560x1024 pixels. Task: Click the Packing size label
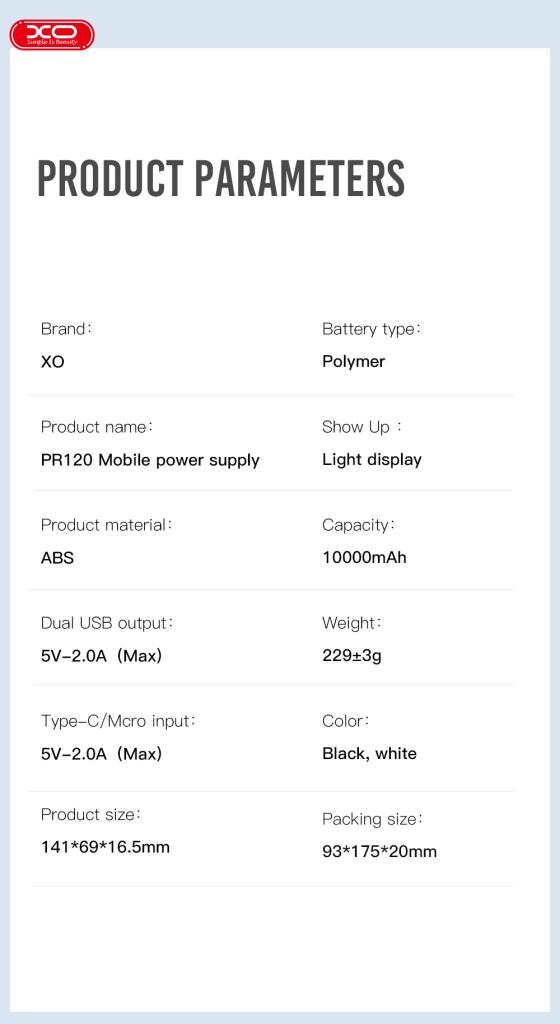click(x=373, y=820)
